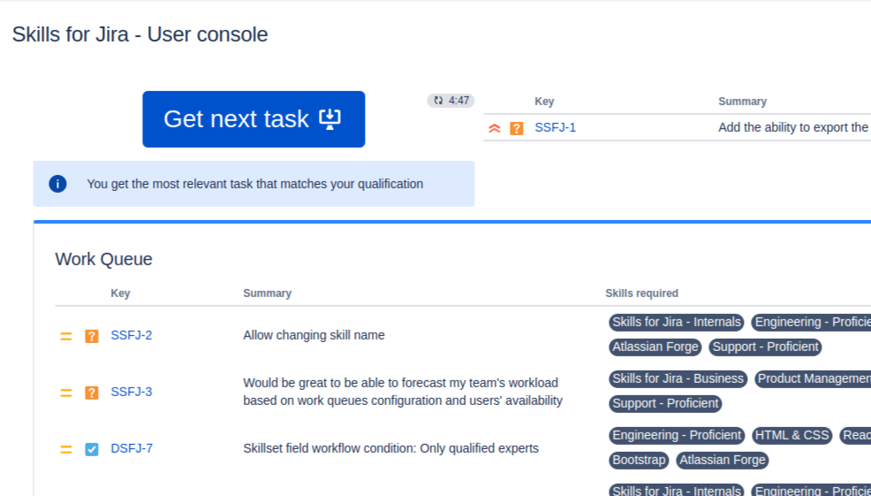This screenshot has height=496, width=871.
Task: Click the Support - Proficient tag on SSFJ-3 row
Action: (x=665, y=404)
